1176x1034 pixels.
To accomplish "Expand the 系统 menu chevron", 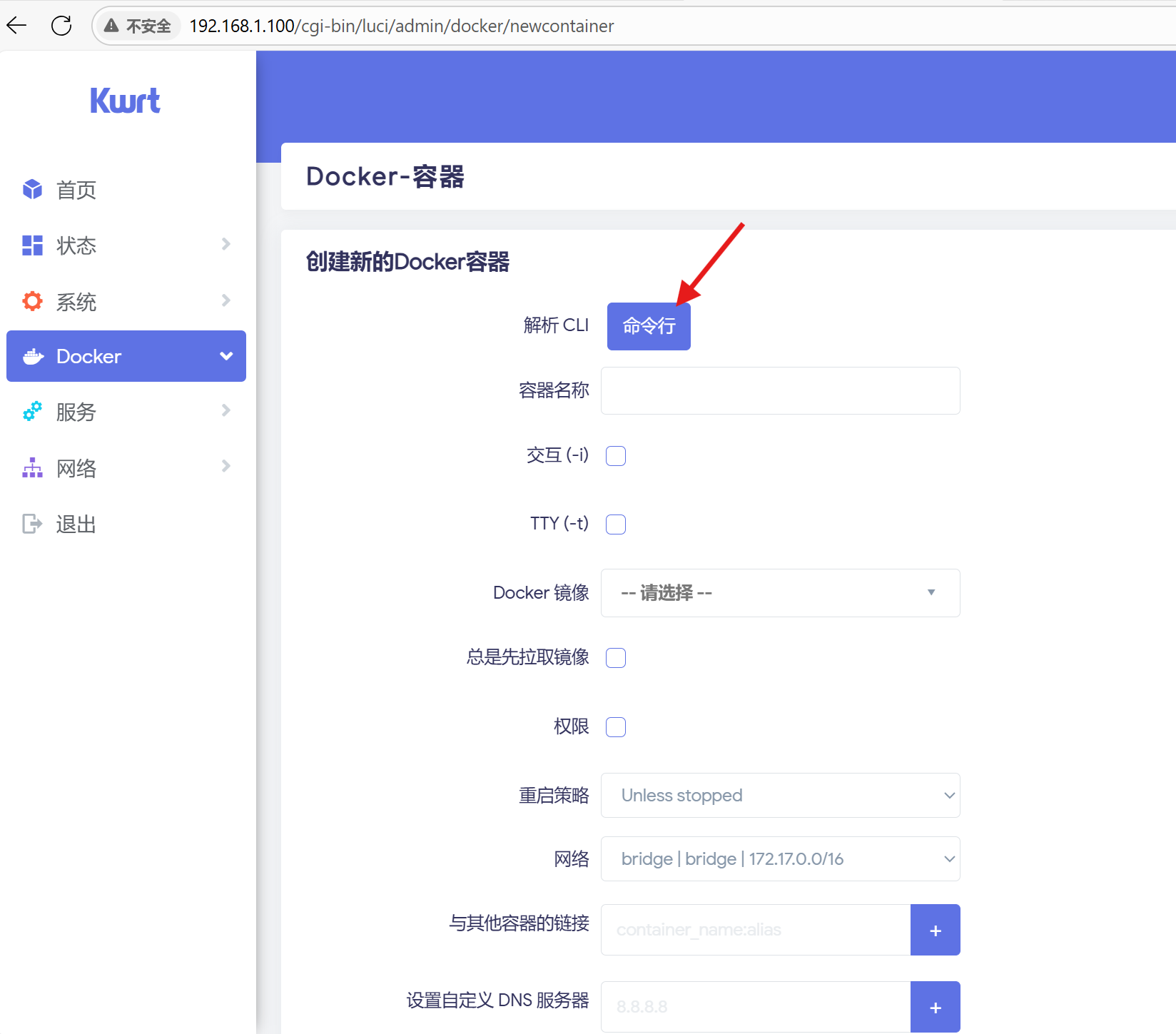I will click(x=226, y=300).
